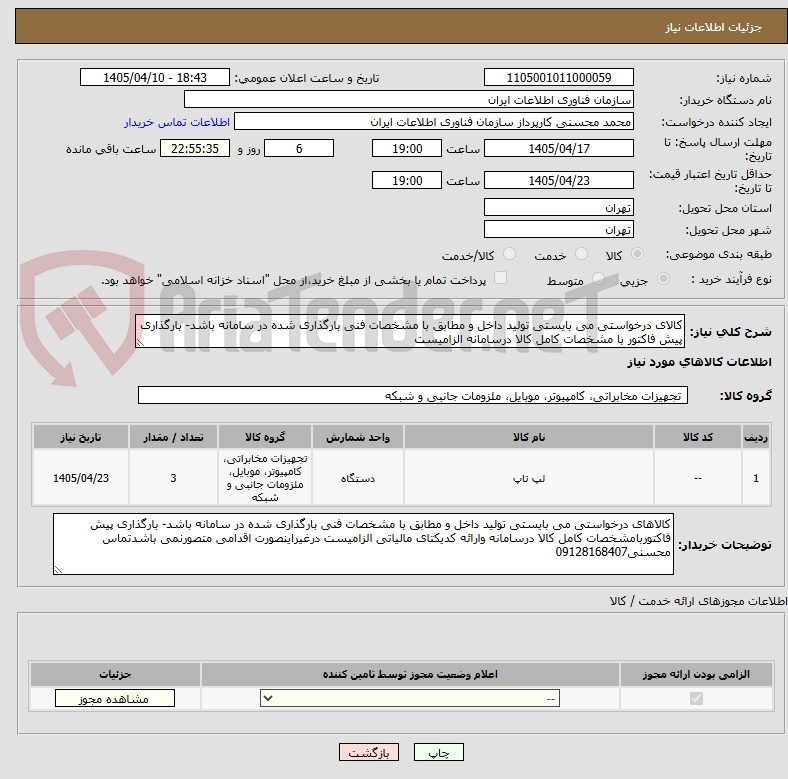Screen dimensions: 788x779
Task: Click the ردیف column header
Action: (756, 437)
